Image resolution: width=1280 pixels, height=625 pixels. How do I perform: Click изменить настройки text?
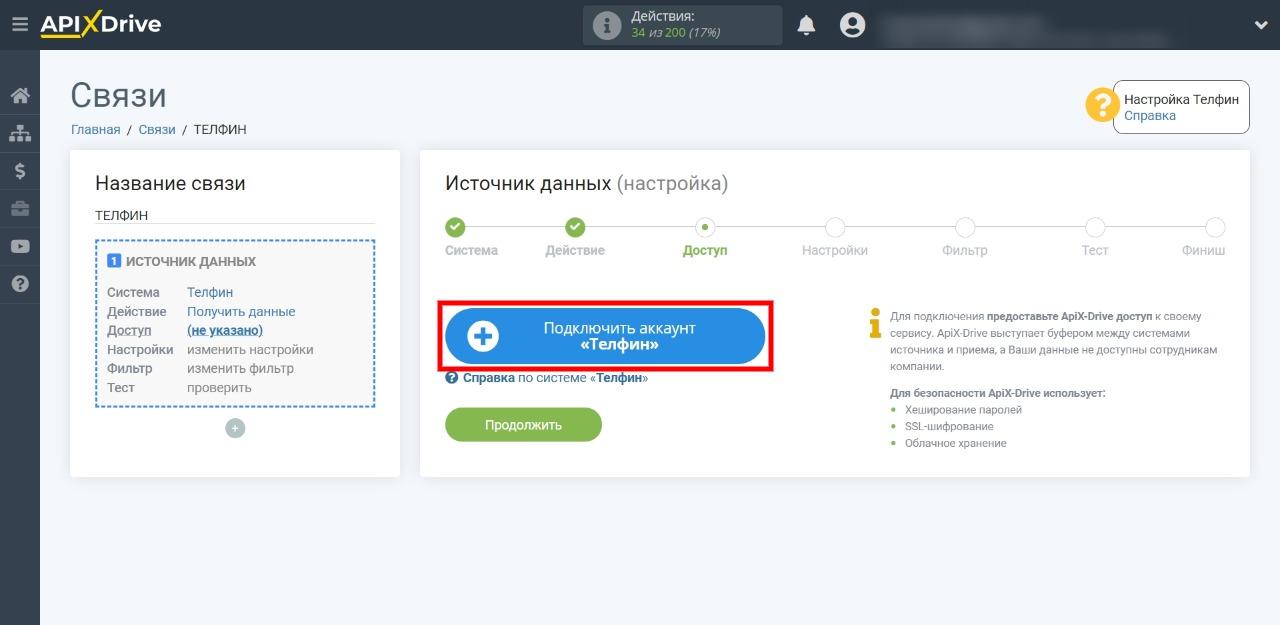250,350
